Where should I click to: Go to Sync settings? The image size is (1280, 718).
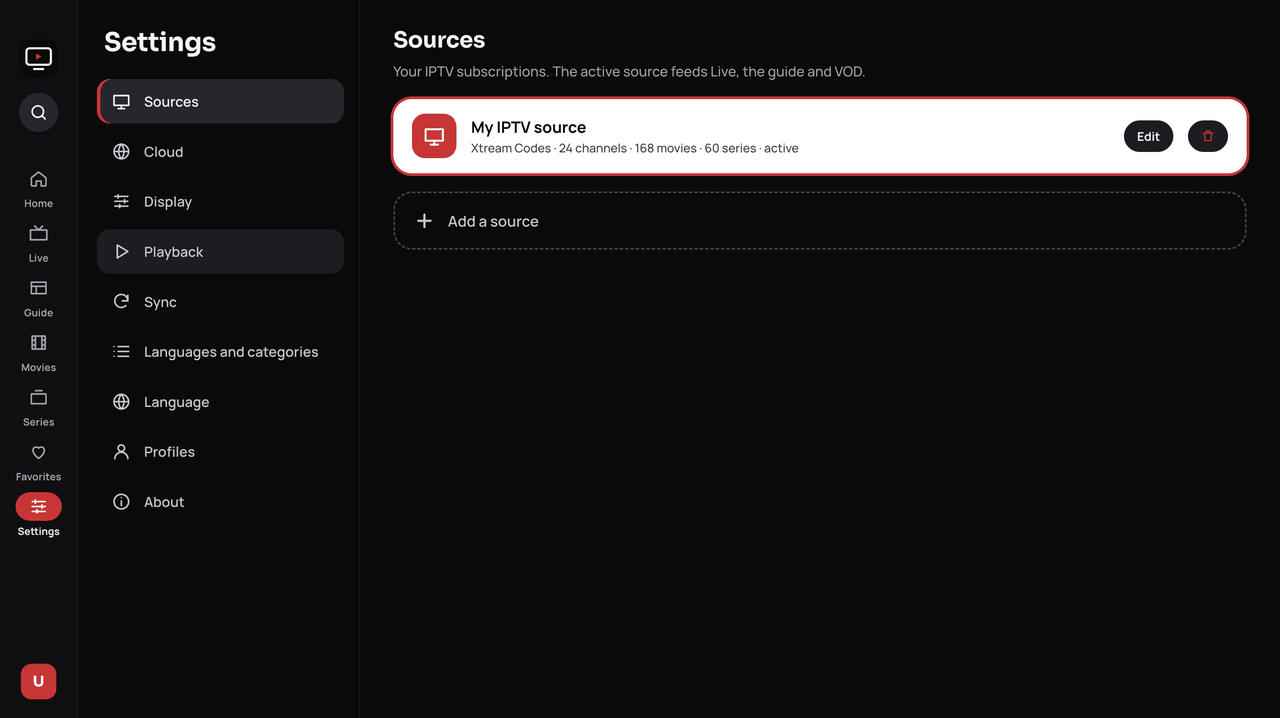(220, 301)
